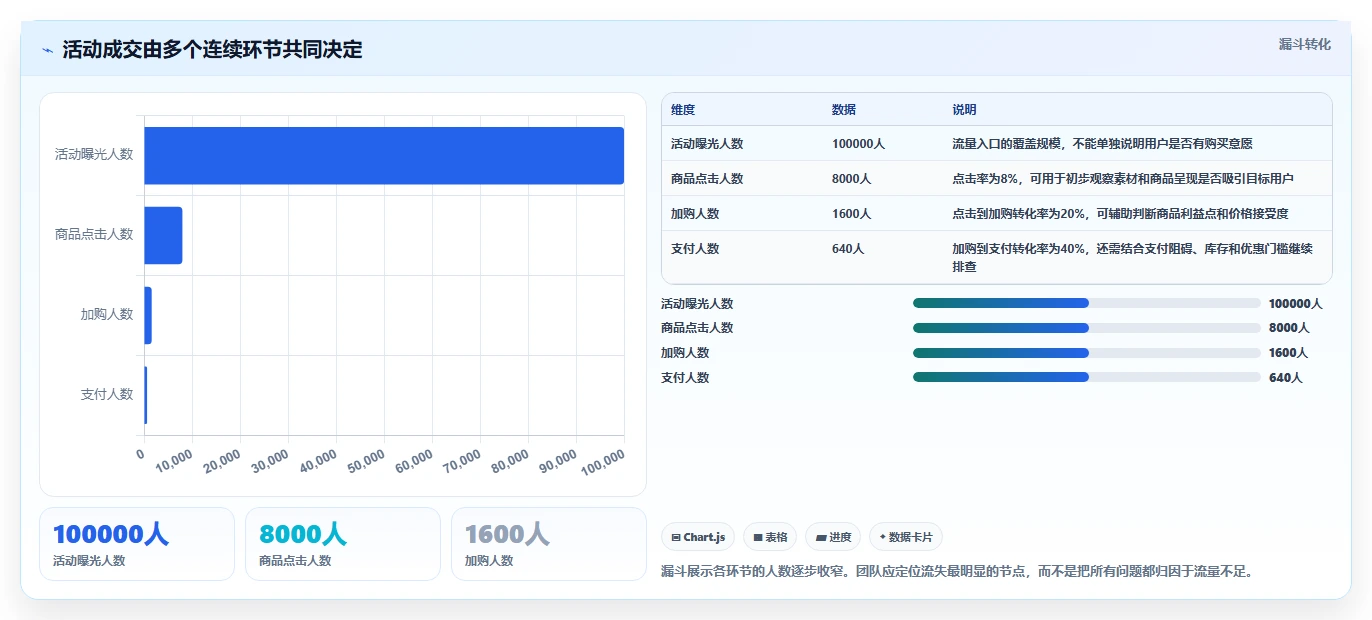Screen dimensions: 1372x620
Task: Click the description starting with 点击率为8%
Action: coord(1123,178)
